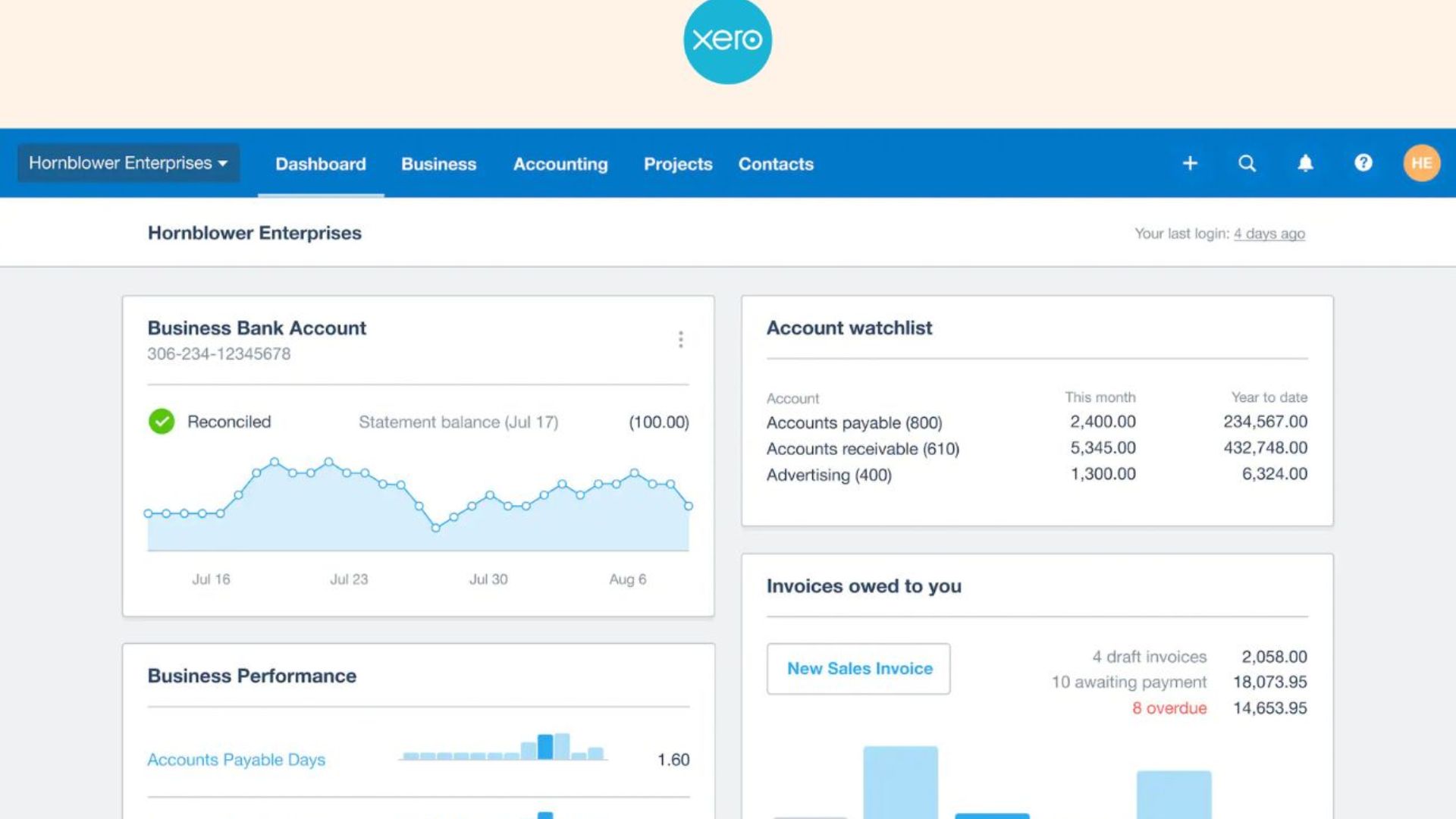Click the Account watchlist heading
This screenshot has width=1456, height=819.
pos(849,328)
